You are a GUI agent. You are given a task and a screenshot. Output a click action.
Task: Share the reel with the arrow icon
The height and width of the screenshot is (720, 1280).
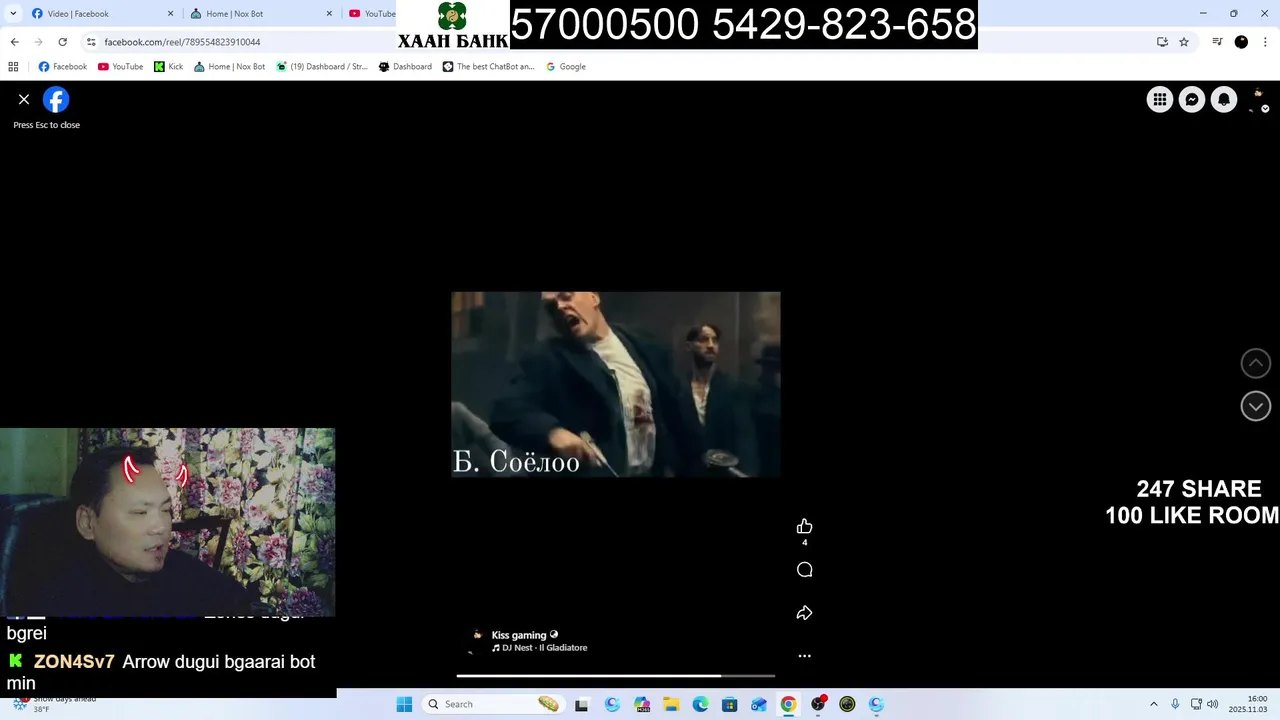tap(804, 613)
